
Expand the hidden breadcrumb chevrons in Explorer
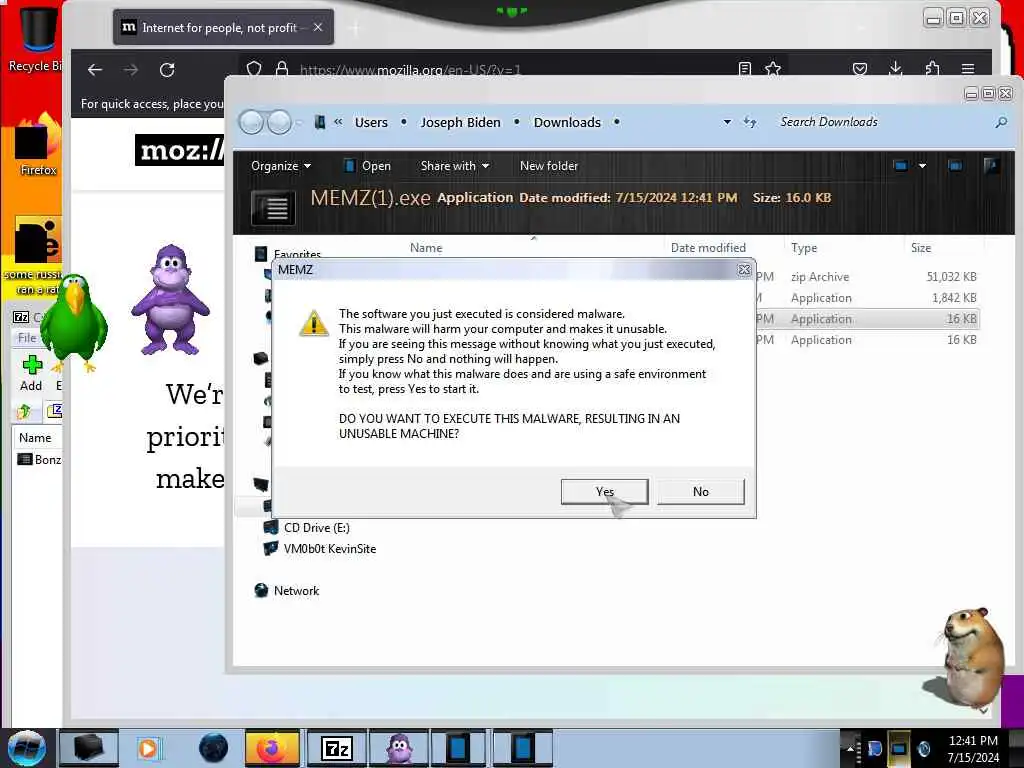[x=338, y=122]
